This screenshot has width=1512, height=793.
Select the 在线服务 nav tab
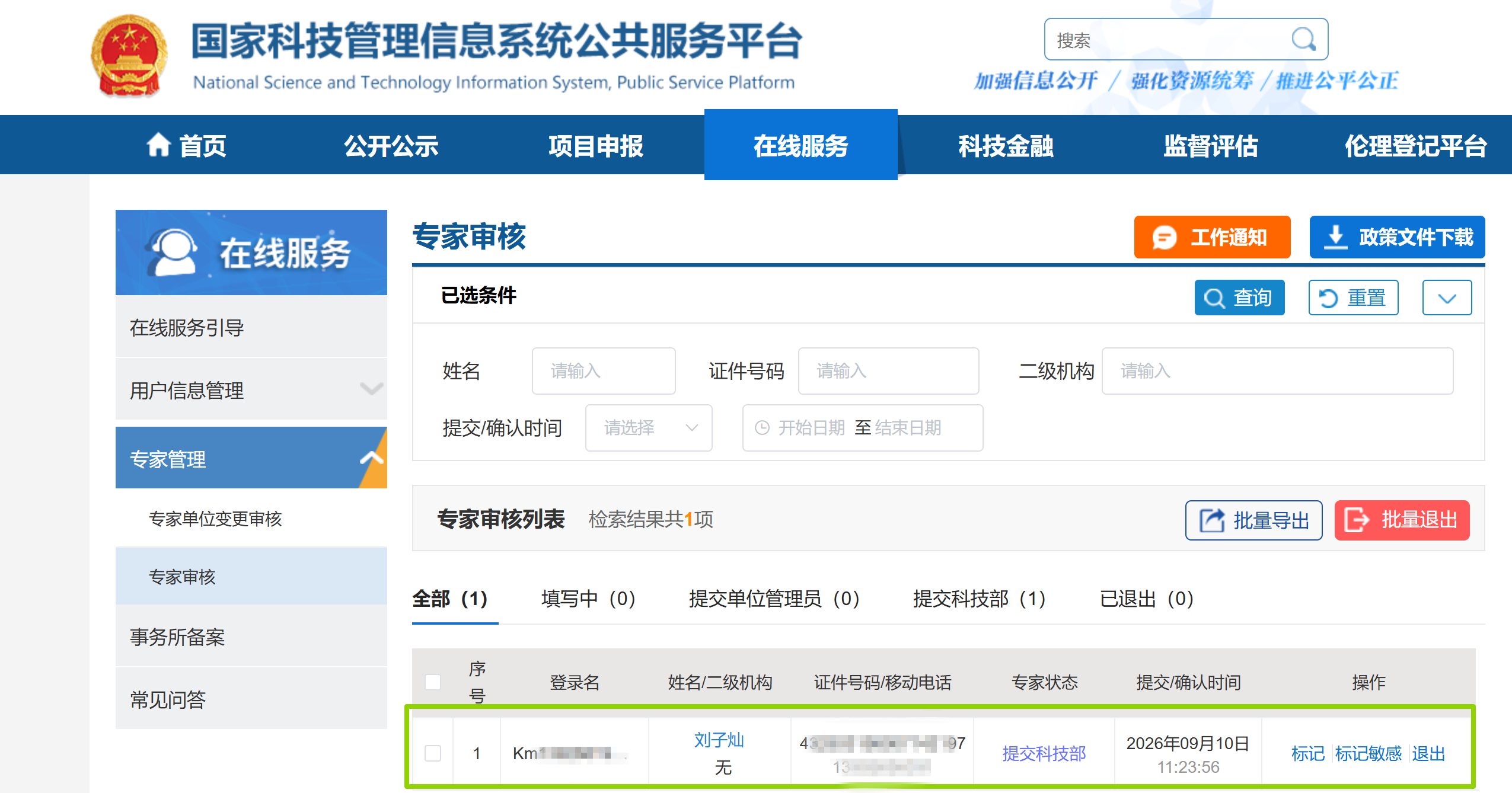click(800, 145)
